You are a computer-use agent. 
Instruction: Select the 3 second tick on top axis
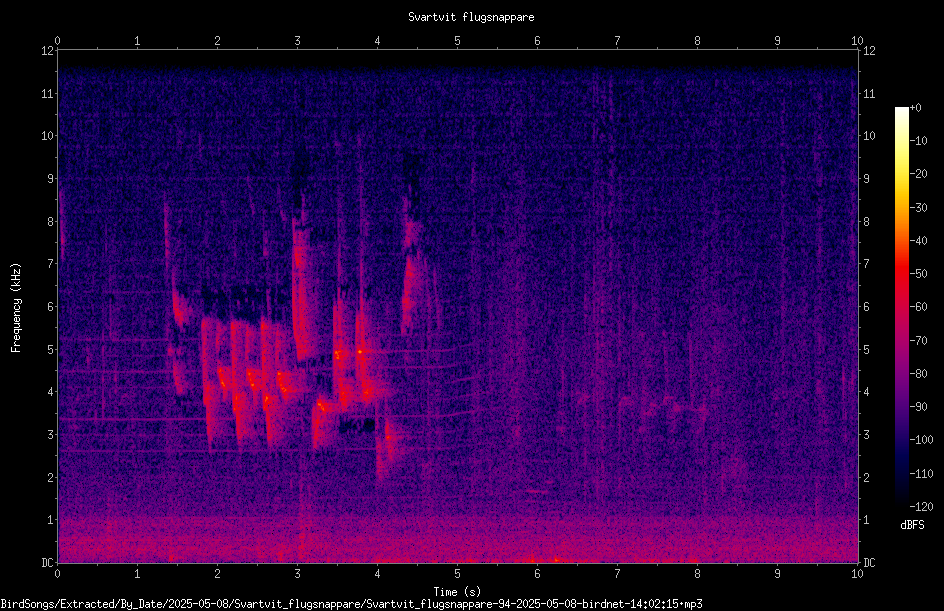(x=297, y=41)
